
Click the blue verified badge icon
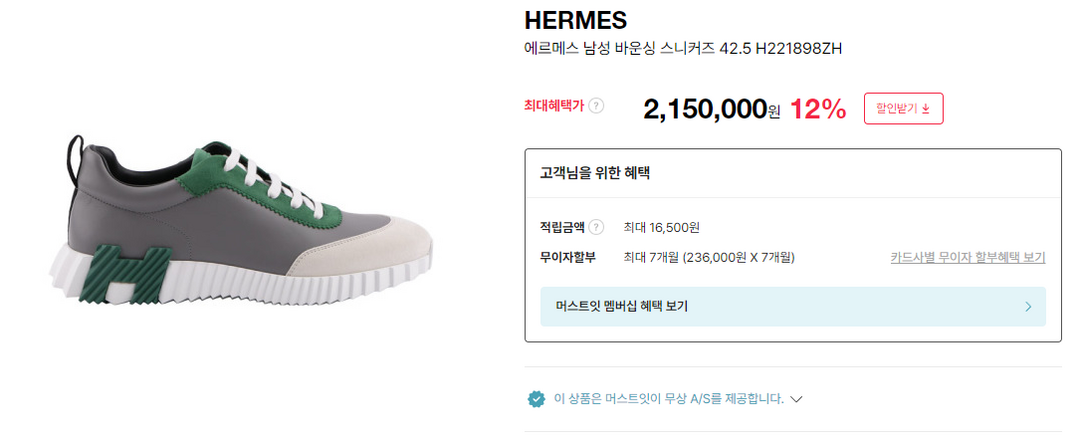[x=537, y=399]
